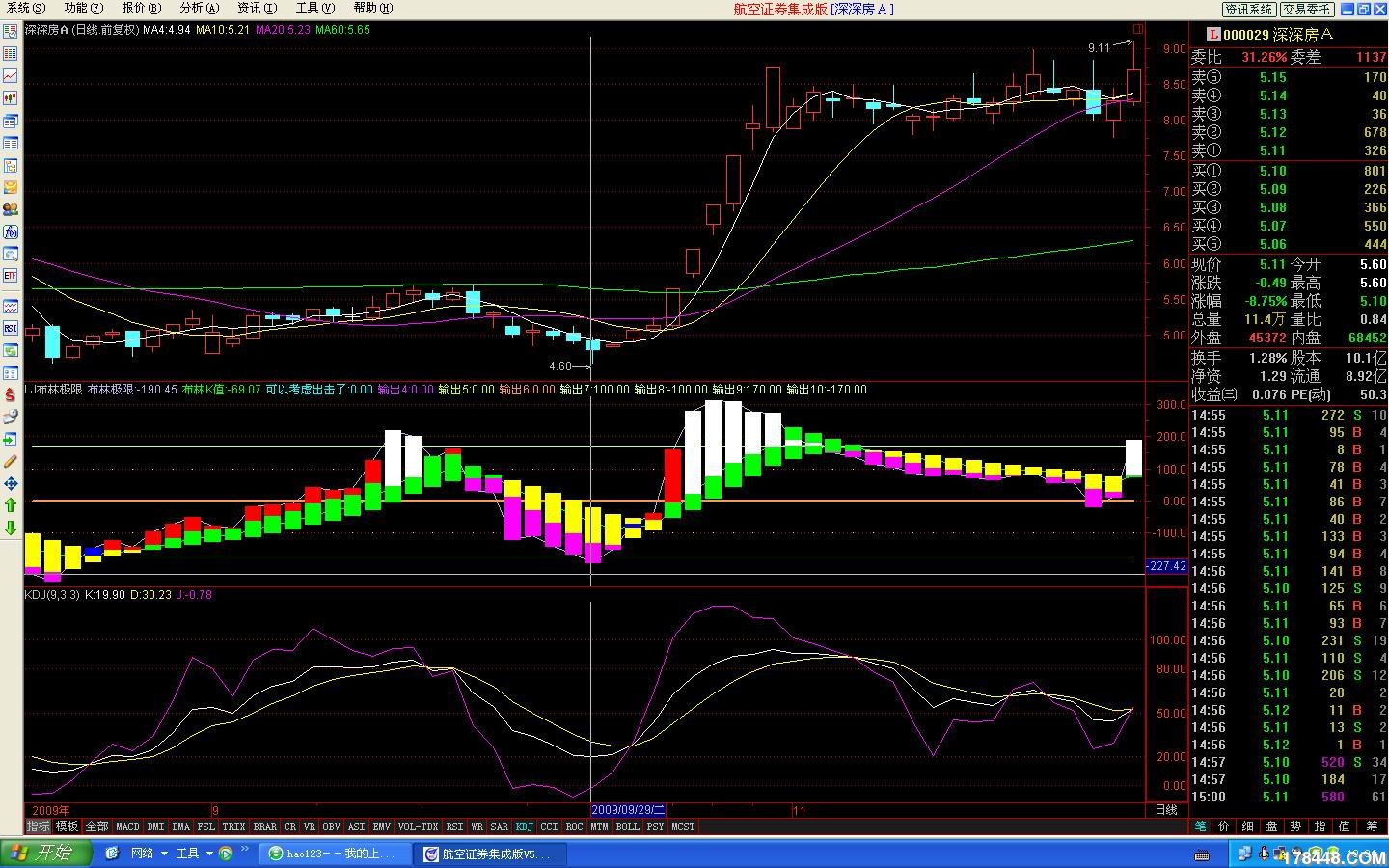Click the line chart icon in sidebar
Image resolution: width=1389 pixels, height=868 pixels.
tap(11, 75)
